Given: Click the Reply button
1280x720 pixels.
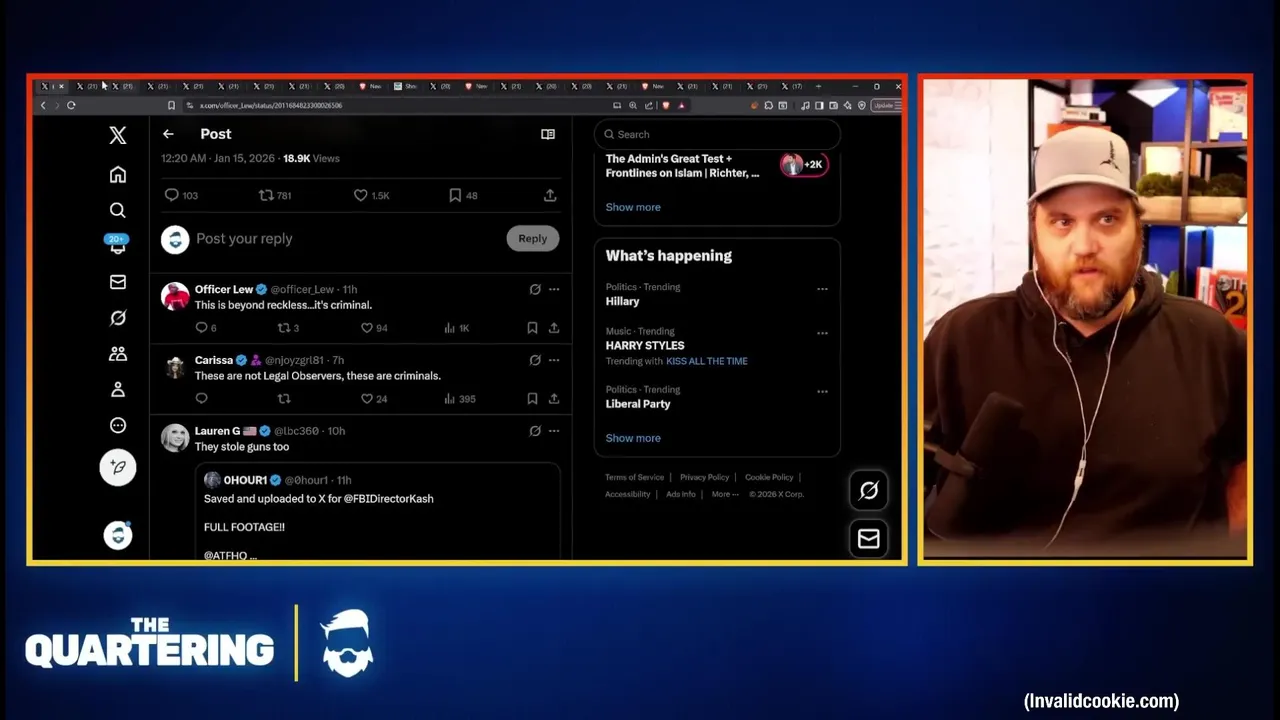Looking at the screenshot, I should [532, 238].
